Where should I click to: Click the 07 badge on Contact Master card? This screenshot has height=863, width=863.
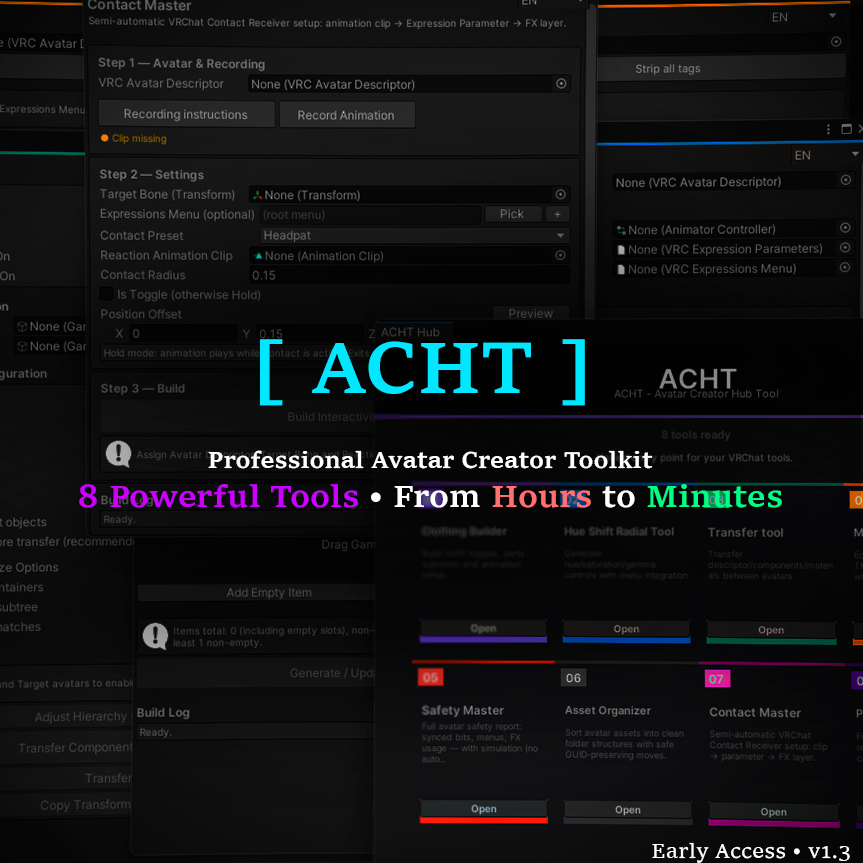coord(717,679)
